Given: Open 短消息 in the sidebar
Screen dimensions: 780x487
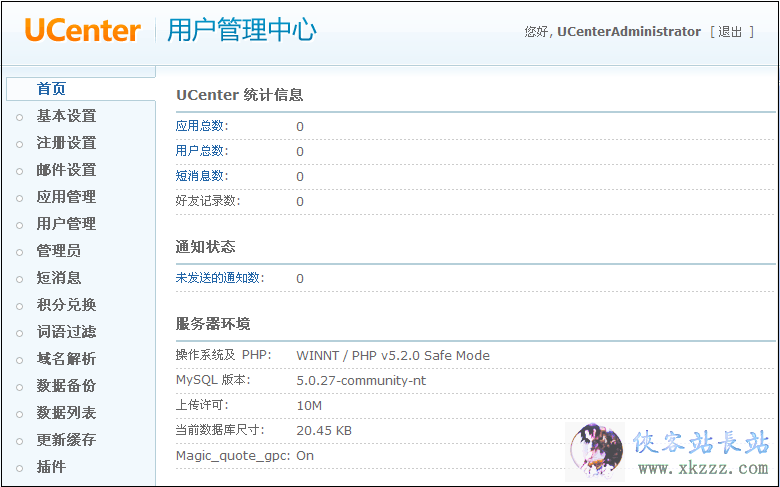Looking at the screenshot, I should pos(59,278).
